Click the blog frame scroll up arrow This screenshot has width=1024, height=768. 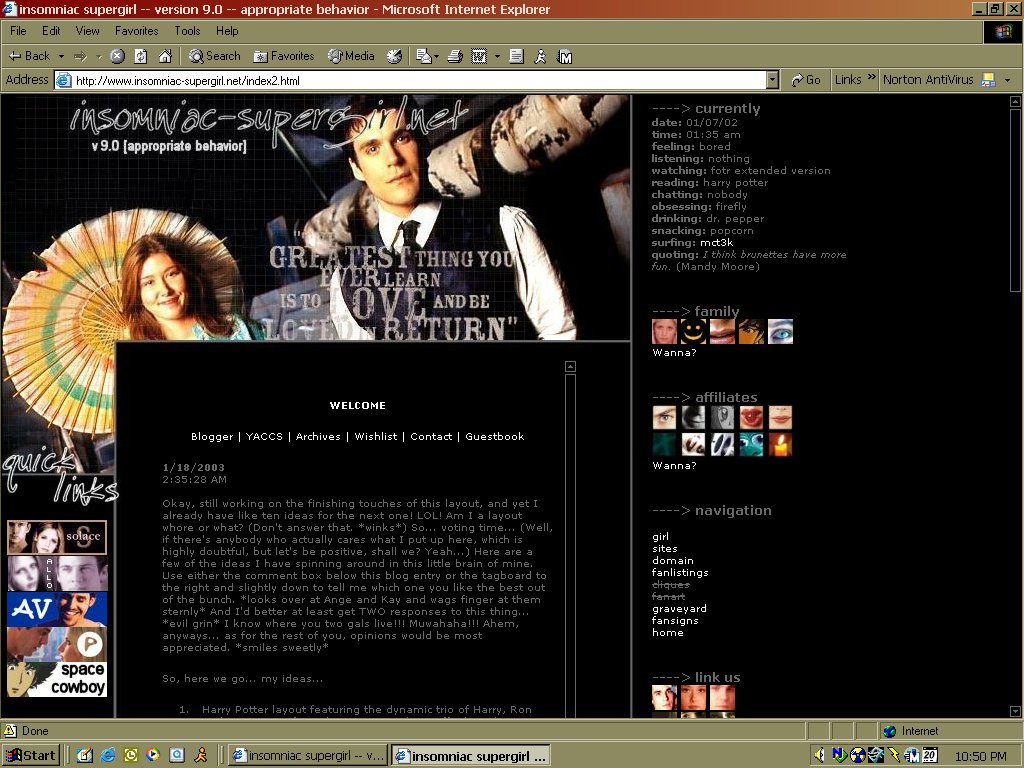pos(570,366)
